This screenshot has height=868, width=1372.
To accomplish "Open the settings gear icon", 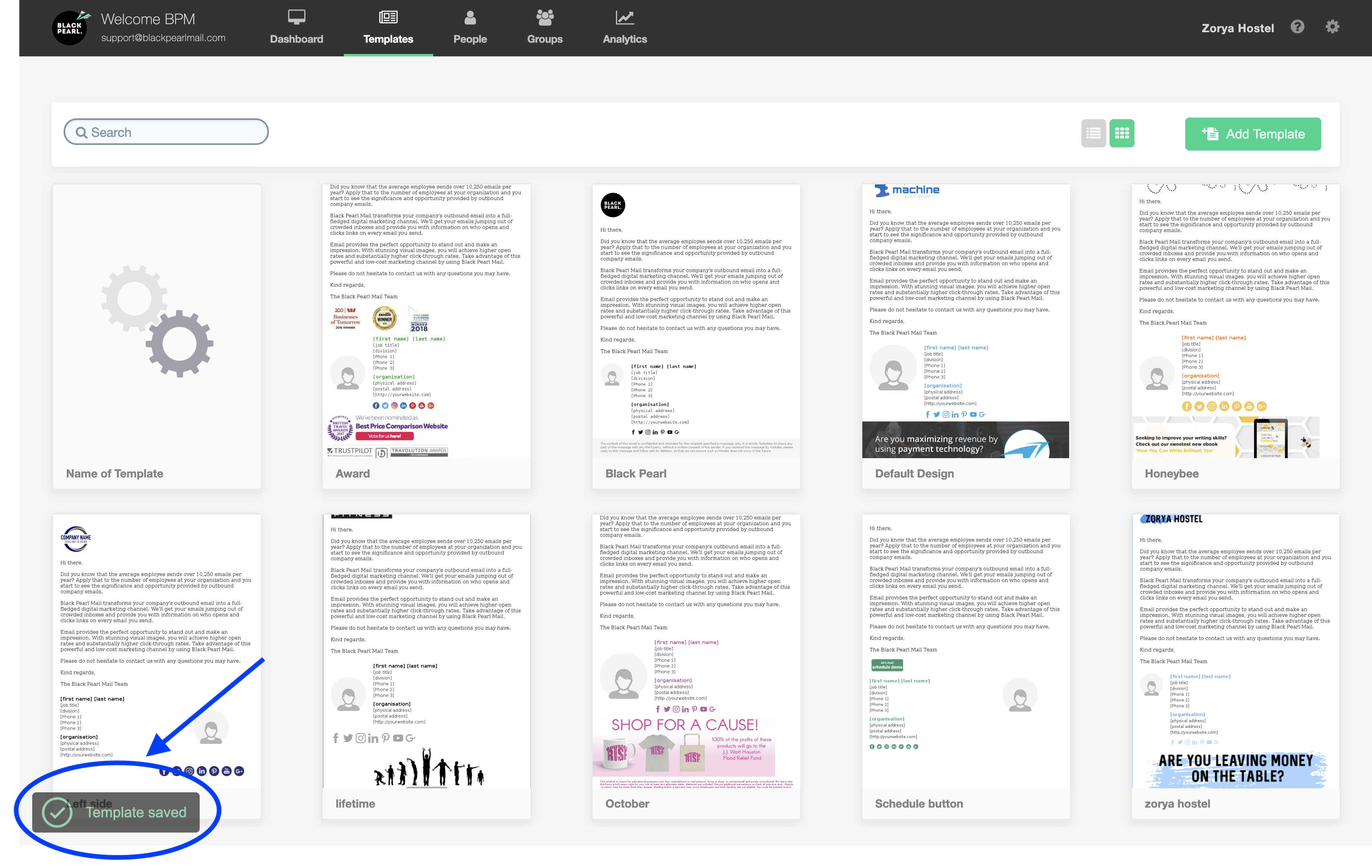I will pyautogui.click(x=1332, y=27).
